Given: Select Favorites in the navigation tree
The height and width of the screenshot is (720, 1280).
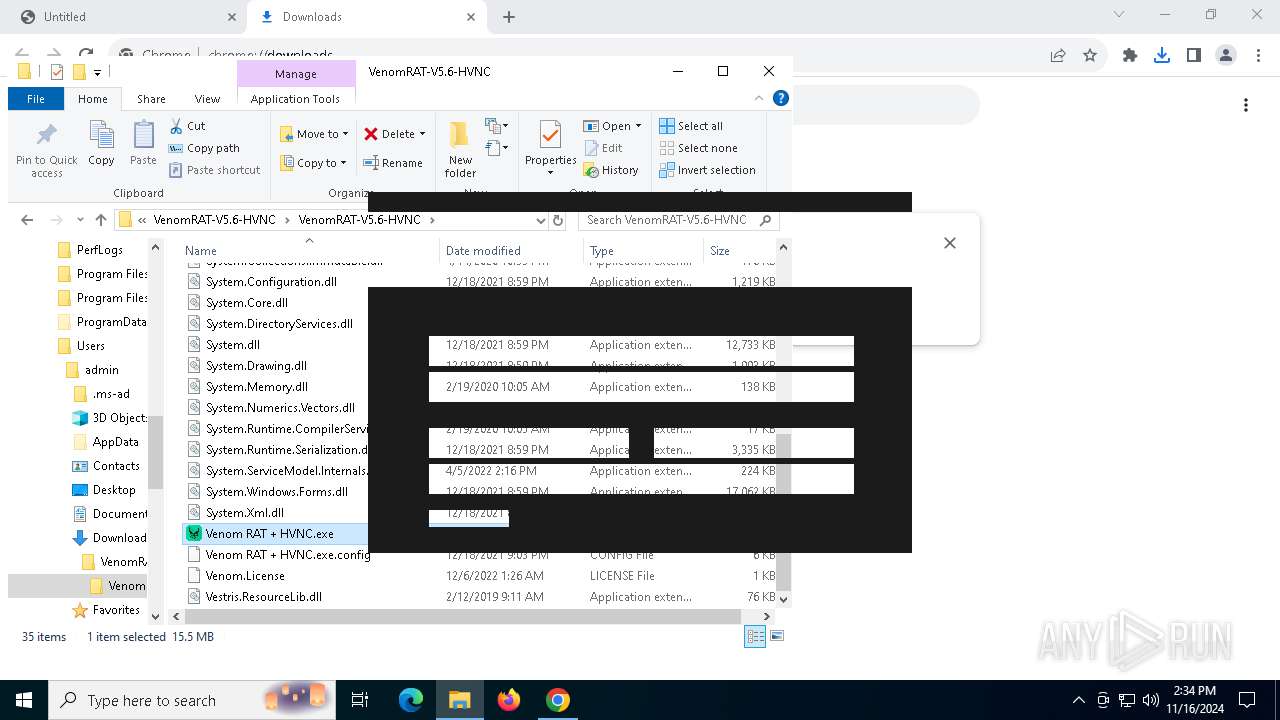Looking at the screenshot, I should click(x=116, y=610).
